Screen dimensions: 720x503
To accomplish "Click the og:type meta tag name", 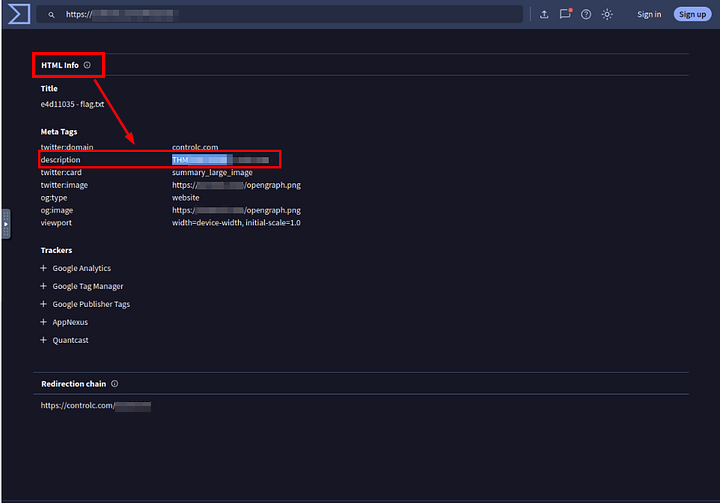I will (54, 198).
